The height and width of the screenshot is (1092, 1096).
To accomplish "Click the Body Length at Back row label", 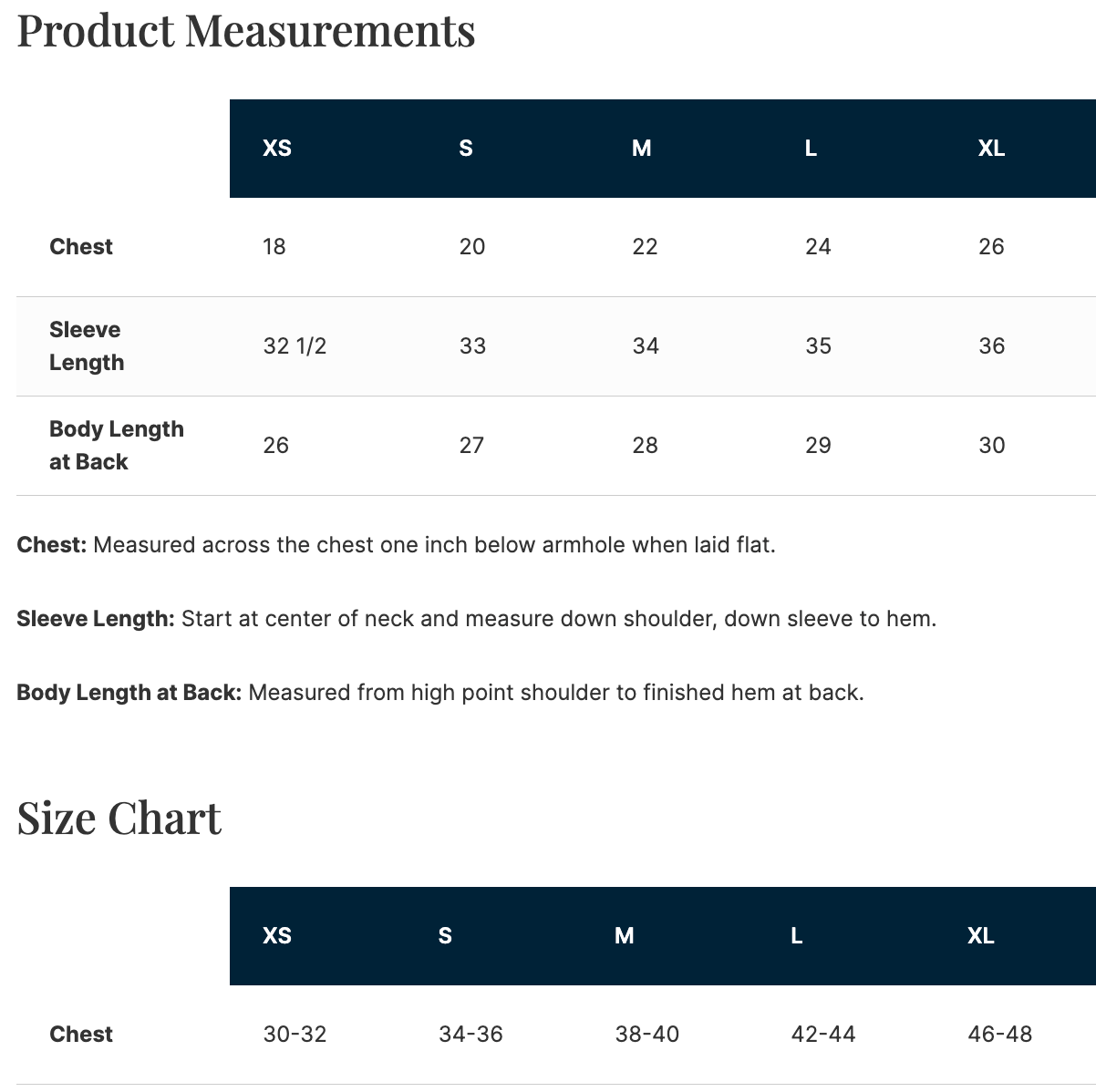I will (x=117, y=446).
